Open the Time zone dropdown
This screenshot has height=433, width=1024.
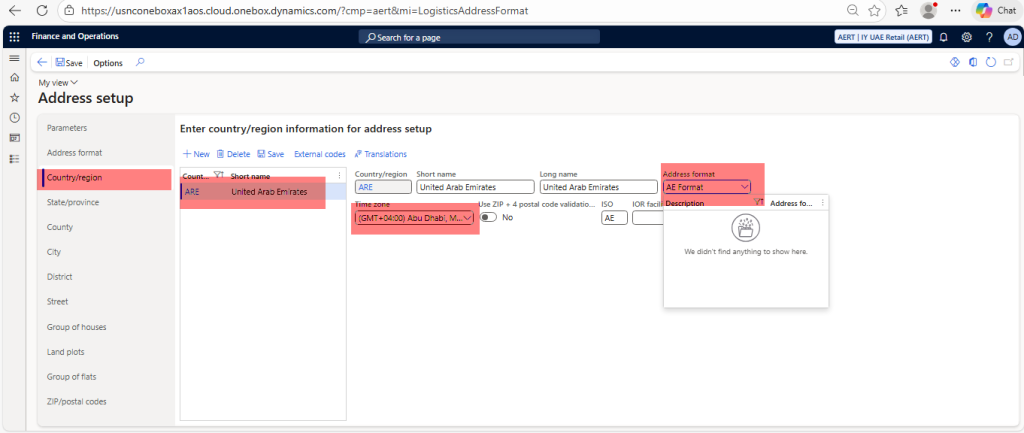[467, 217]
